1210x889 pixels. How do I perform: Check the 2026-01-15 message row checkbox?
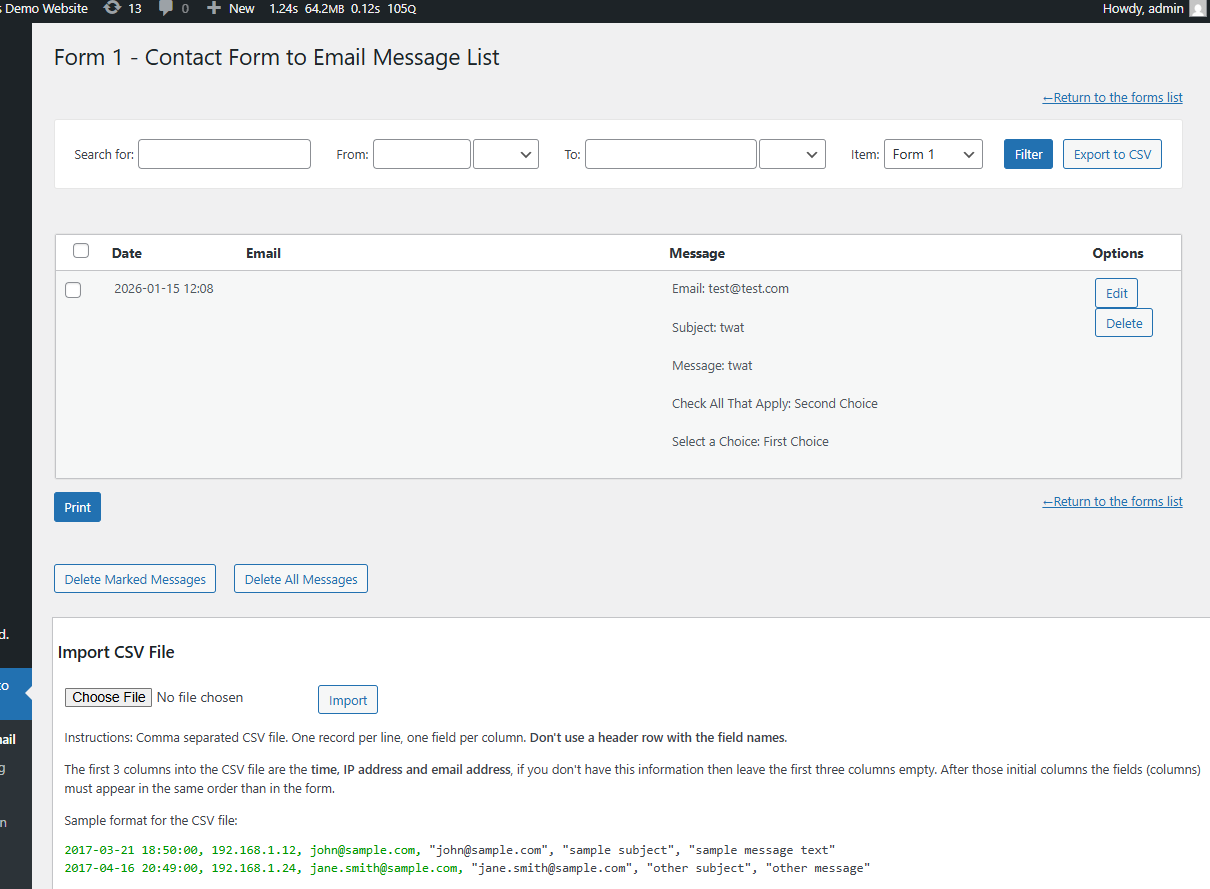tap(73, 290)
